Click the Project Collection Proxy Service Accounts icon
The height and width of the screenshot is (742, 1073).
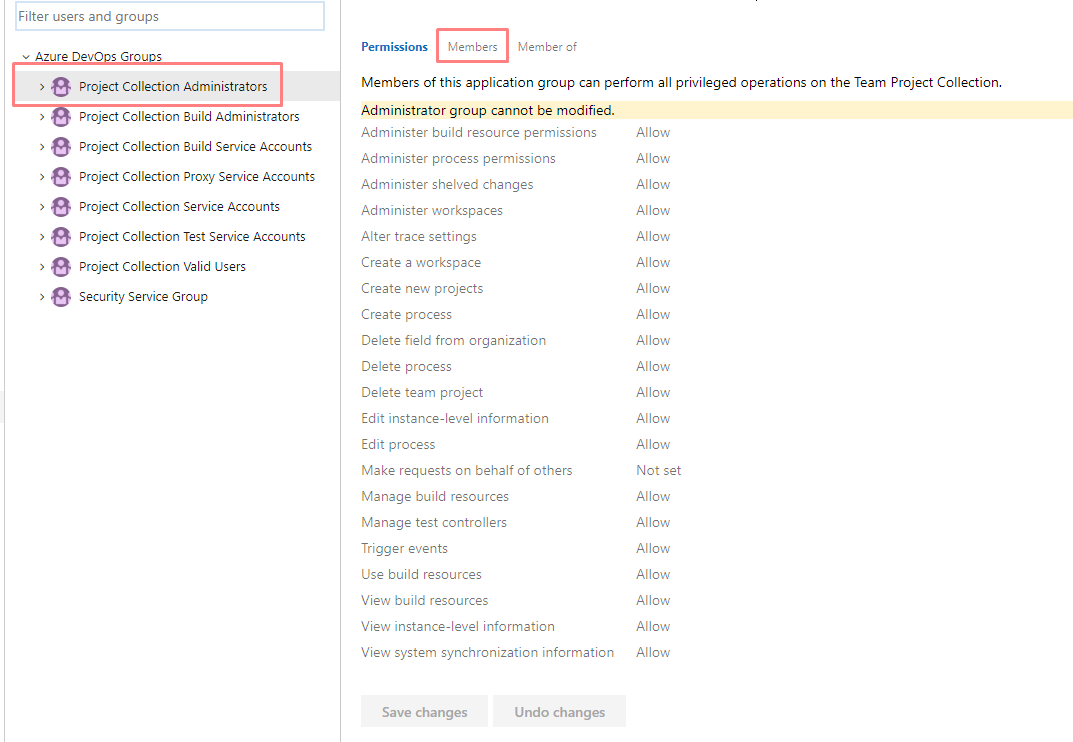[61, 177]
